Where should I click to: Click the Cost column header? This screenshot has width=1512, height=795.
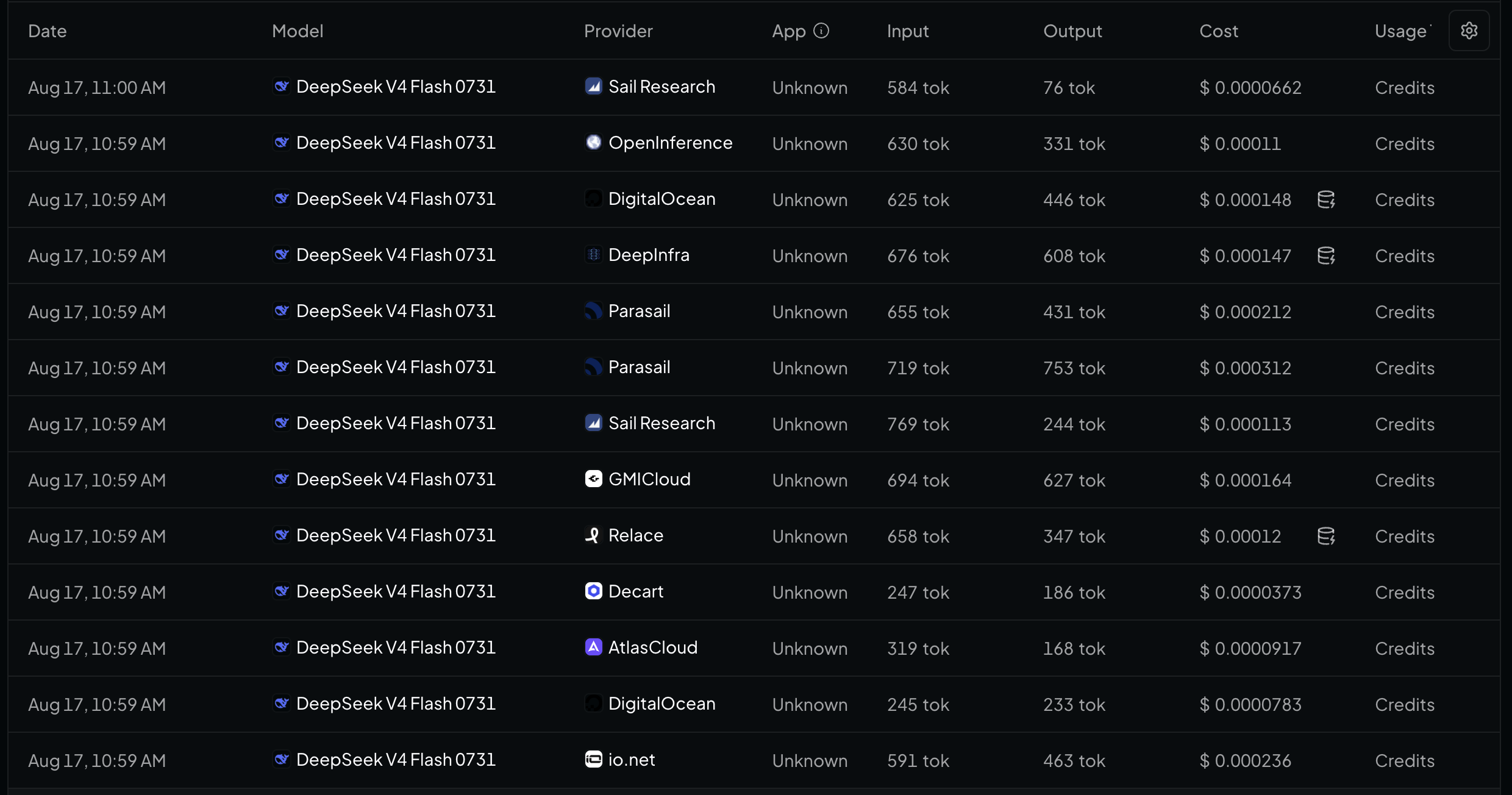(1219, 31)
